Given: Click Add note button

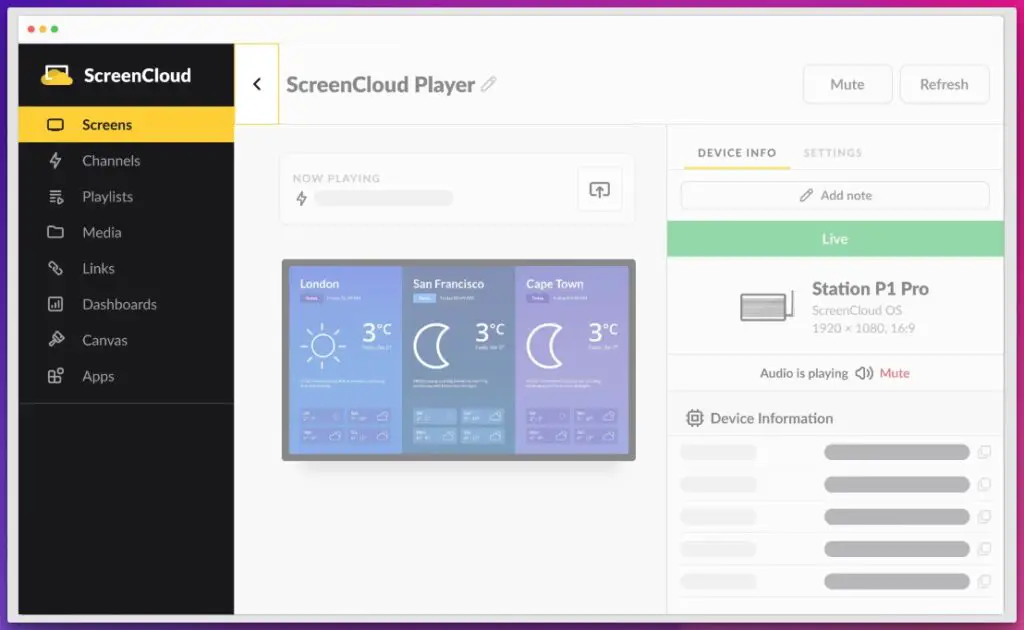Looking at the screenshot, I should (x=835, y=195).
